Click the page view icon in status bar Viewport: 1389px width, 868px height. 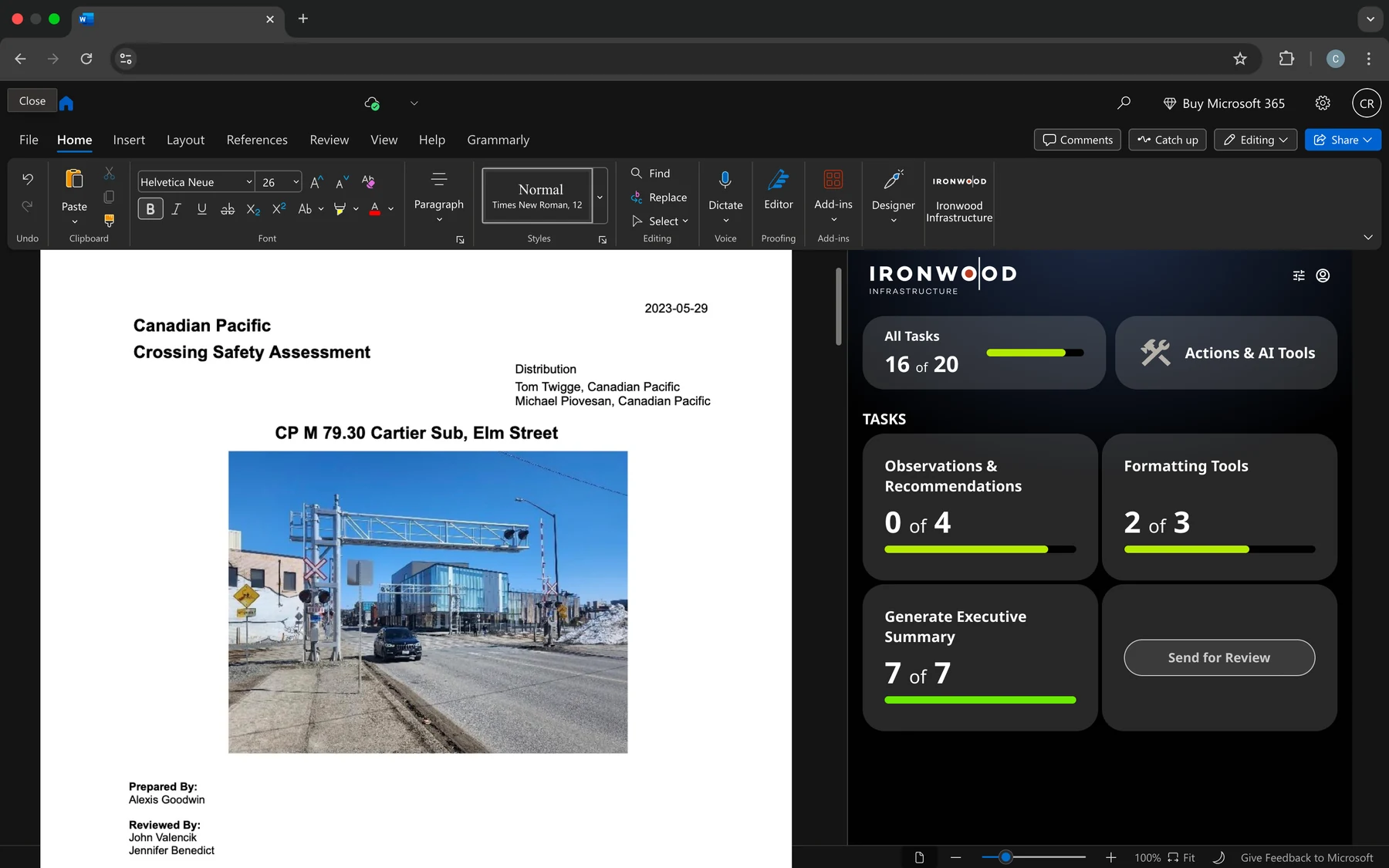point(919,857)
